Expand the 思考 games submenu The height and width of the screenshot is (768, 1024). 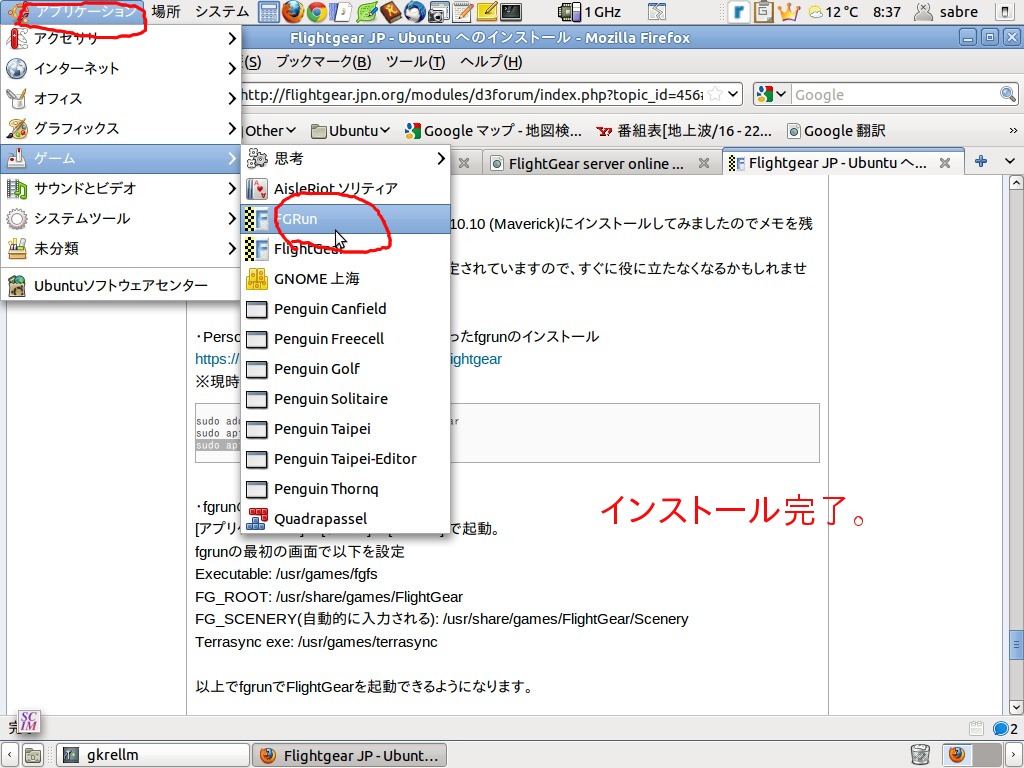[345, 159]
